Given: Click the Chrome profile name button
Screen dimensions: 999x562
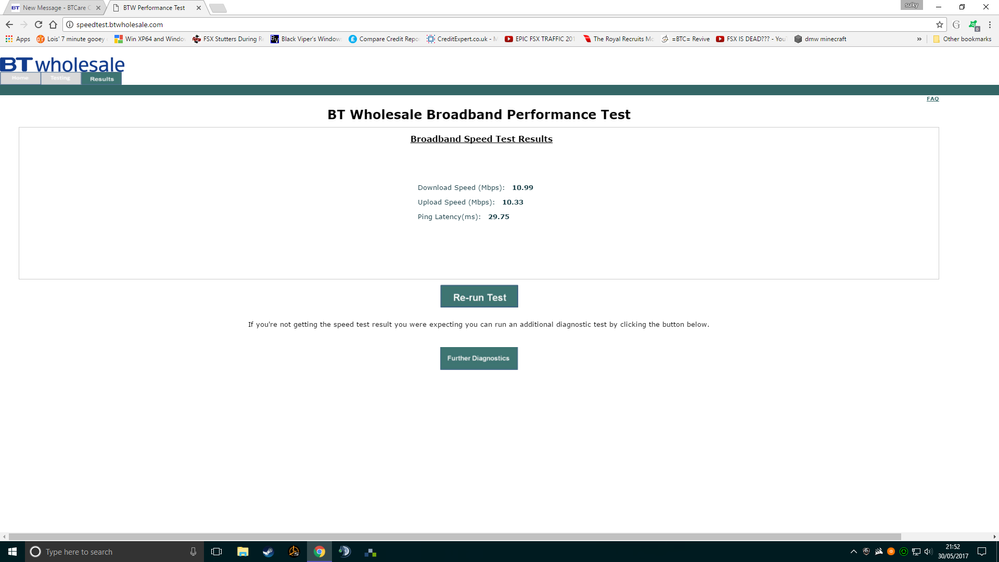Looking at the screenshot, I should pos(912,5).
